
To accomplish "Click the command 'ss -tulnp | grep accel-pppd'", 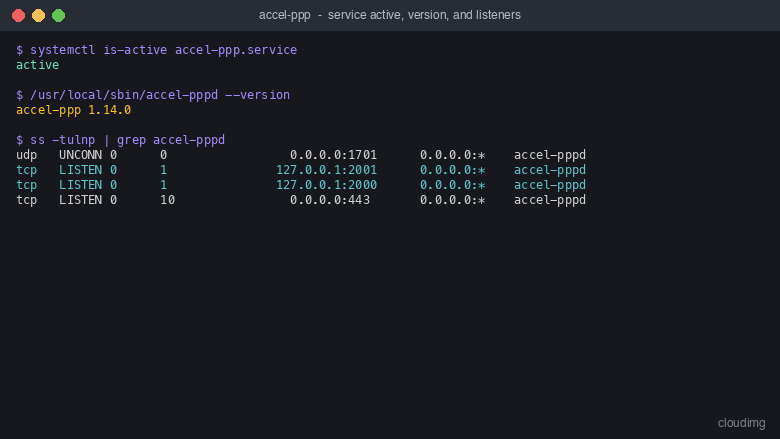I will (127, 140).
